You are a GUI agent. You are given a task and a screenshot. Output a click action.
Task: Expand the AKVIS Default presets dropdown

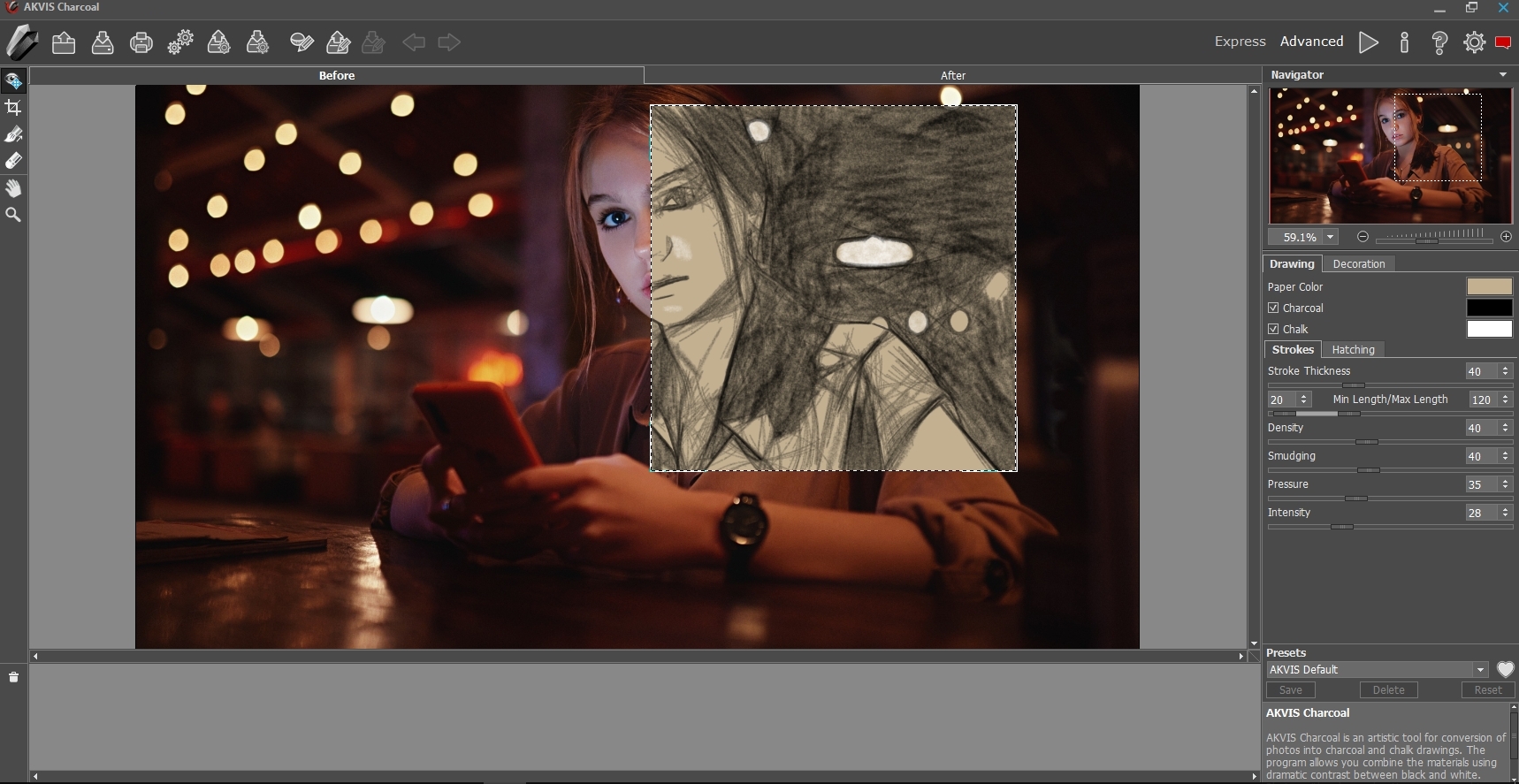click(x=1479, y=670)
